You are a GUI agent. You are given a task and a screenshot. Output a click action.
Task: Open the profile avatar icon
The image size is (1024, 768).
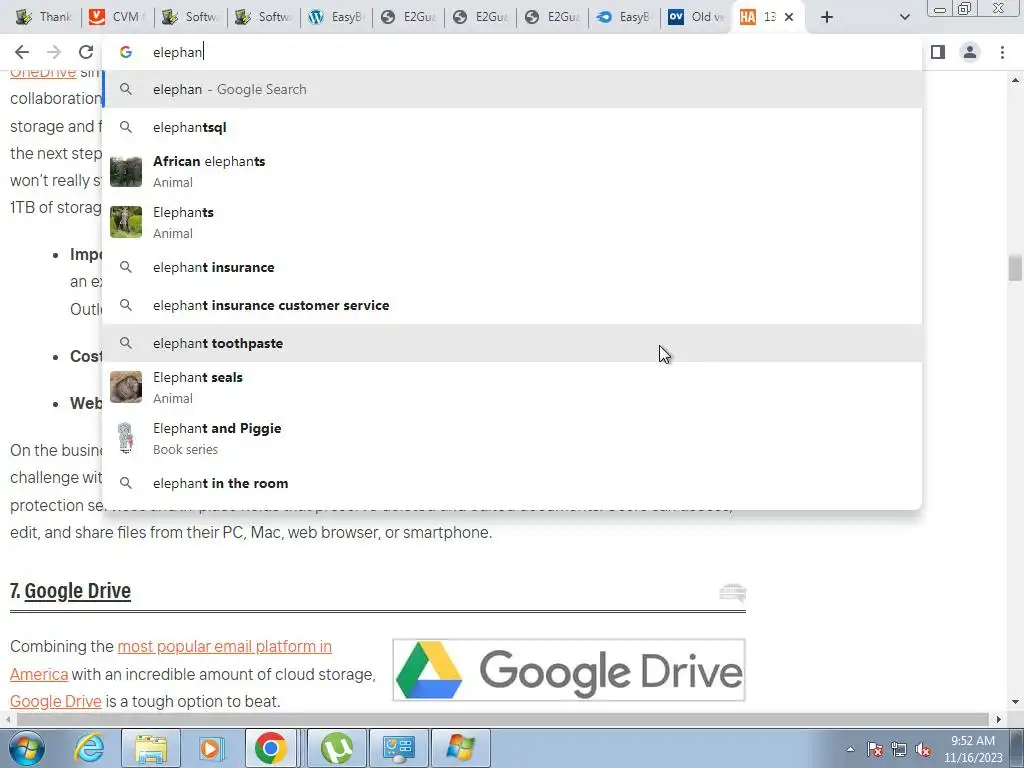tap(970, 52)
